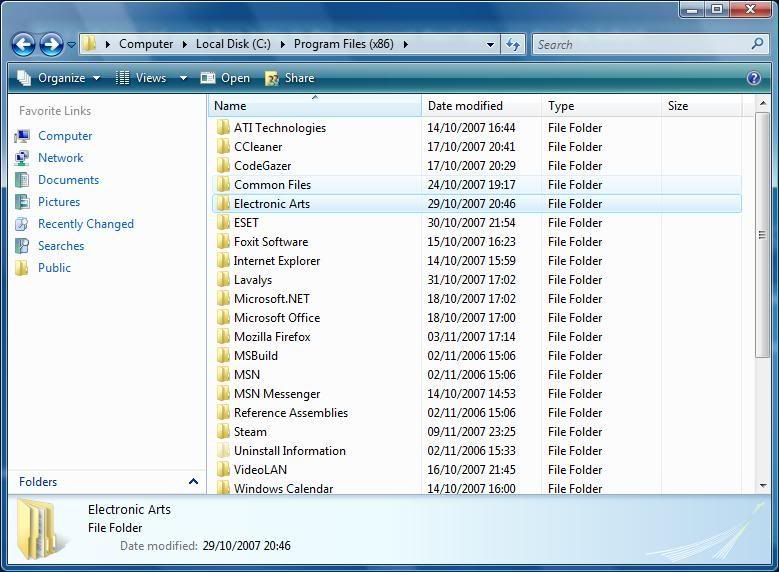Select ESET folder icon
779x572 pixels.
tap(223, 223)
